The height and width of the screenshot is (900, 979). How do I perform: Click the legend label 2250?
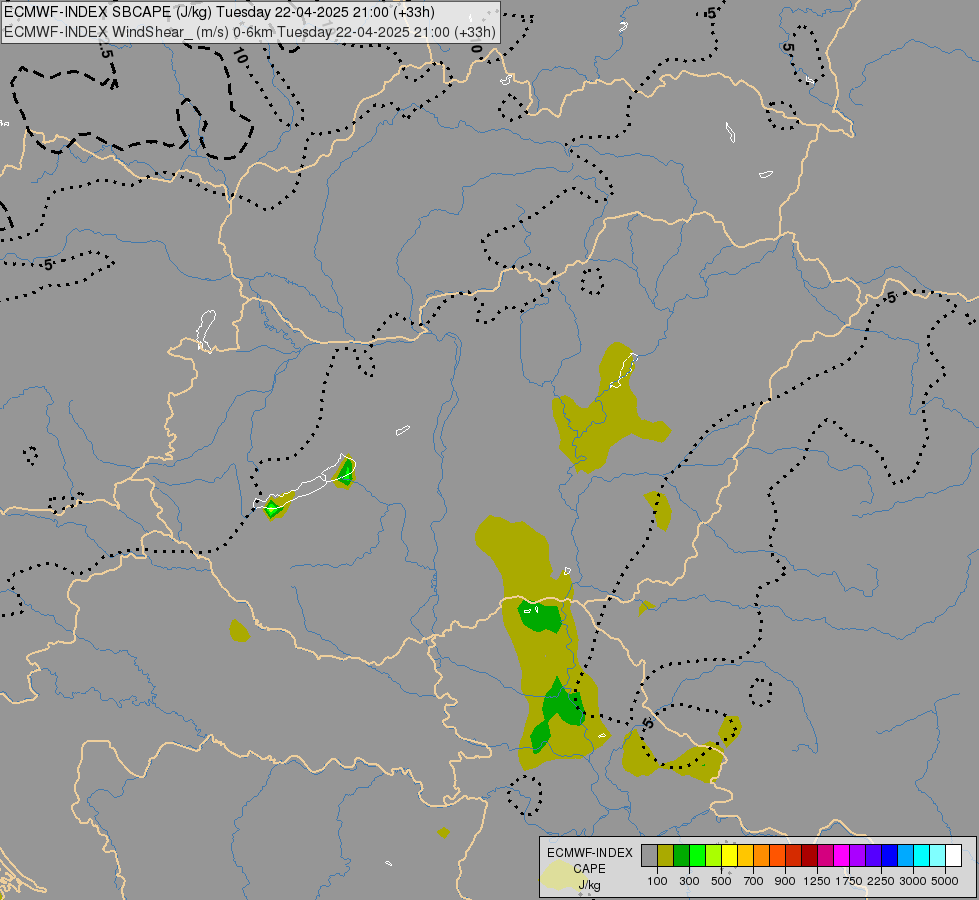[881, 881]
